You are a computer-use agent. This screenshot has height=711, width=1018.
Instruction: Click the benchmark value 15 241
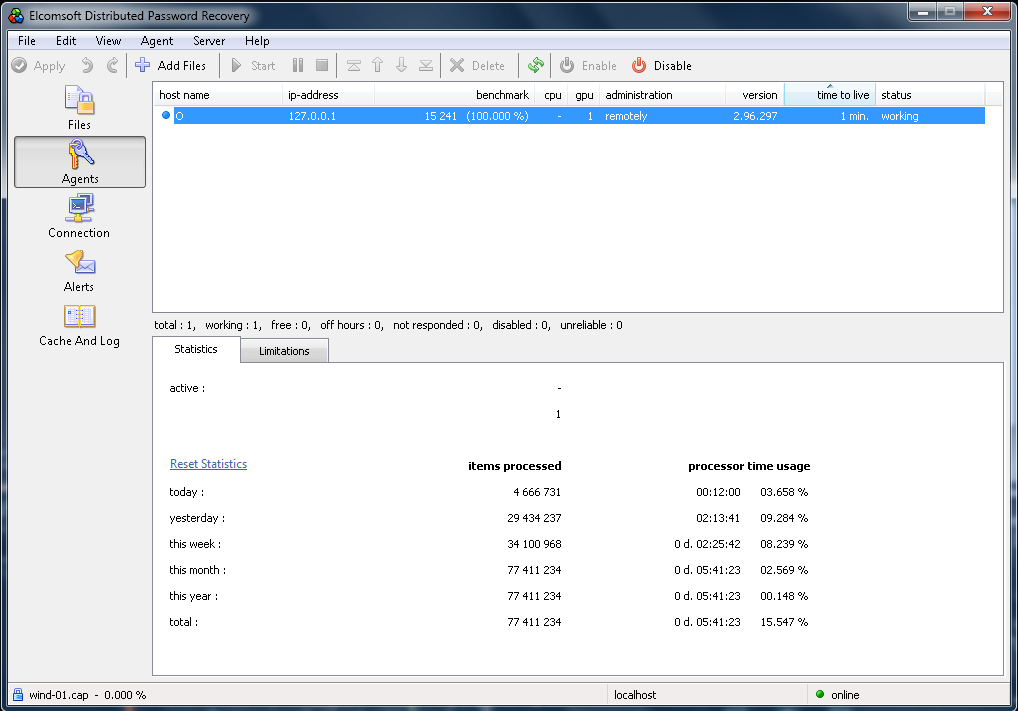(441, 116)
